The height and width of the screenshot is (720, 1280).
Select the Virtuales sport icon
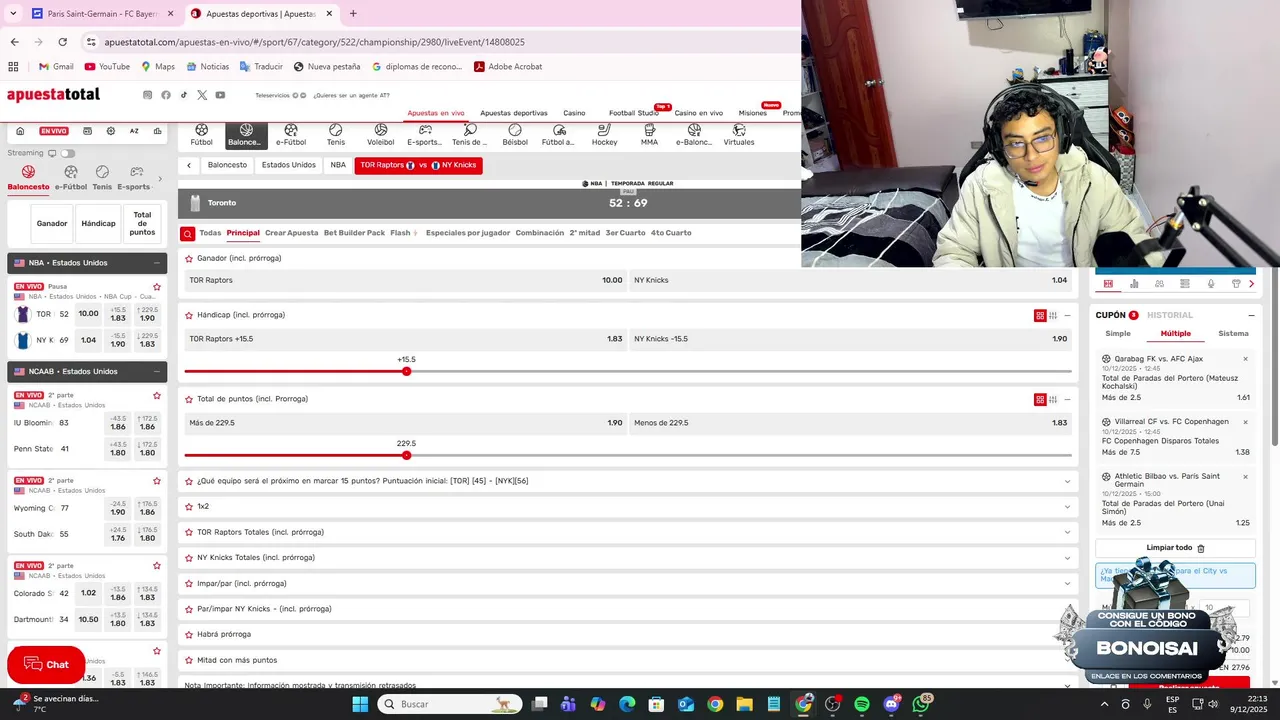click(x=739, y=134)
